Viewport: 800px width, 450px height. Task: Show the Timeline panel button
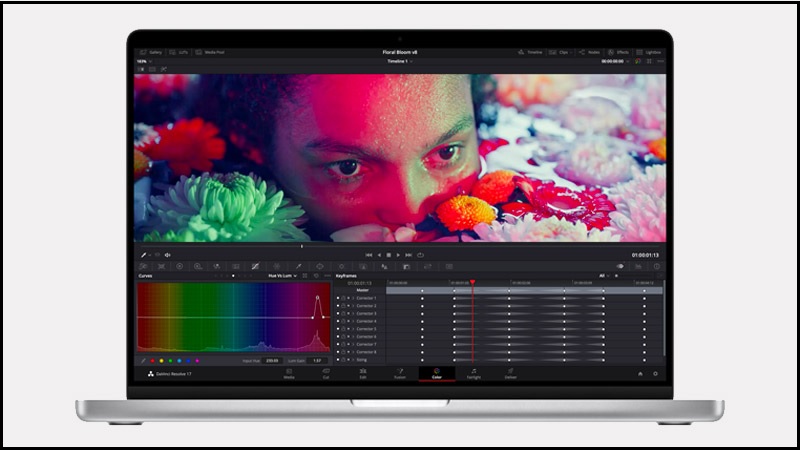pos(530,53)
